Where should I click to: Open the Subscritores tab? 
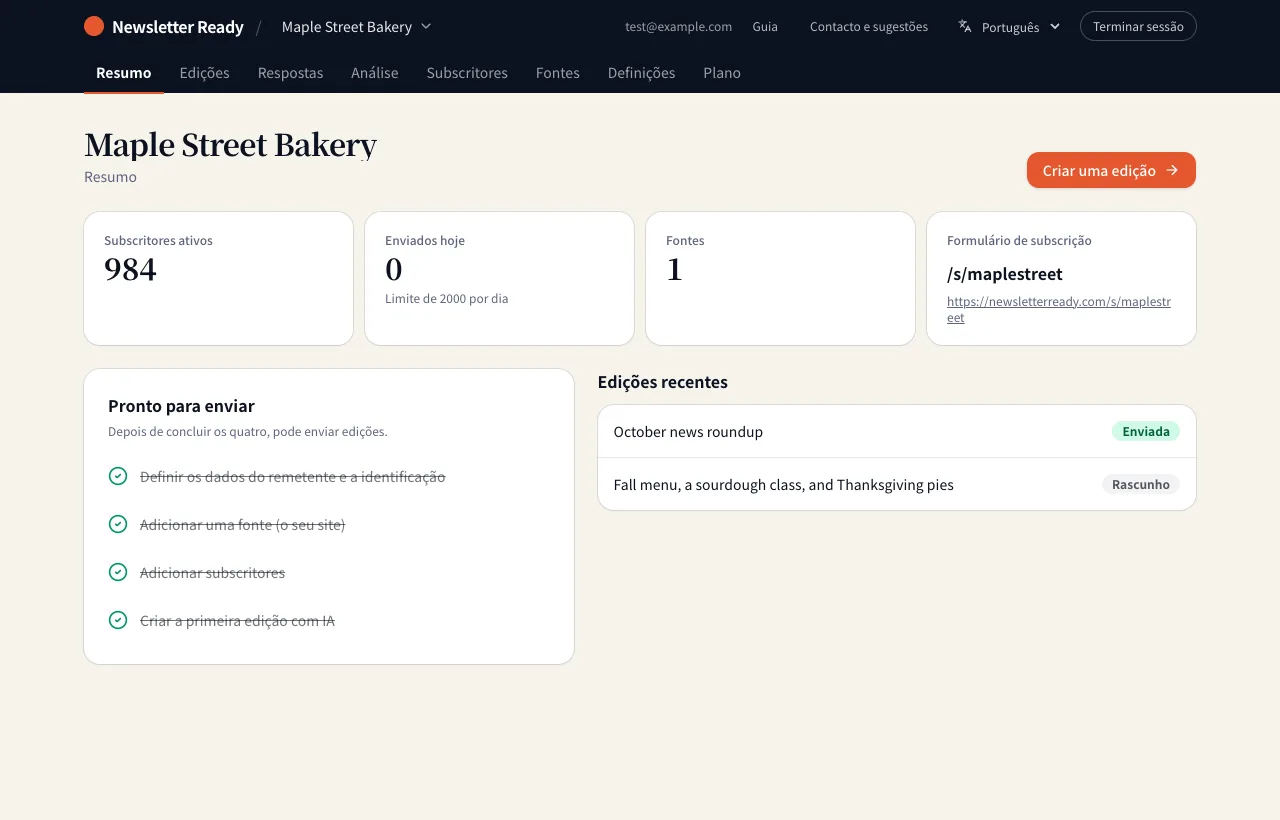(467, 72)
